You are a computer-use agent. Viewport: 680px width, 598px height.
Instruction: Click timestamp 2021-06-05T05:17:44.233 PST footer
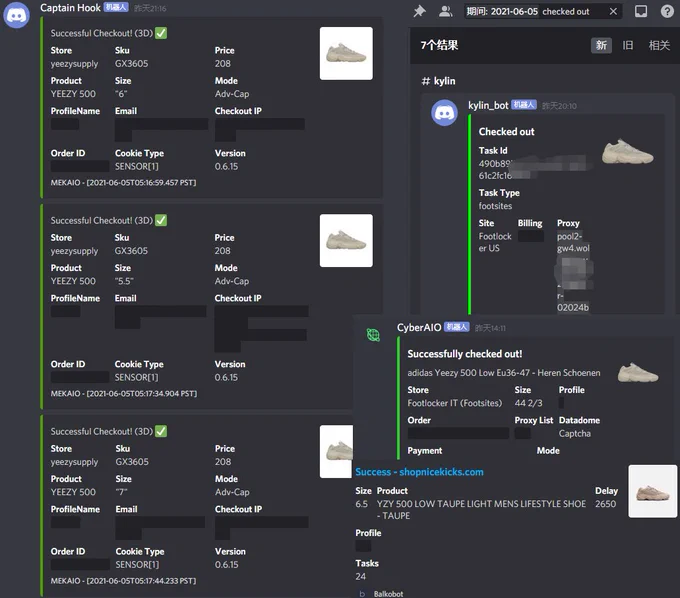click(x=123, y=581)
